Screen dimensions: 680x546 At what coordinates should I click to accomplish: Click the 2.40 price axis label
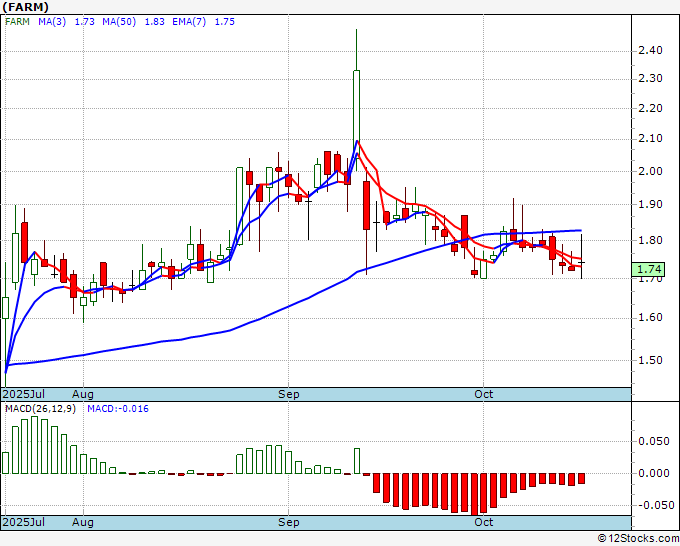pos(651,50)
